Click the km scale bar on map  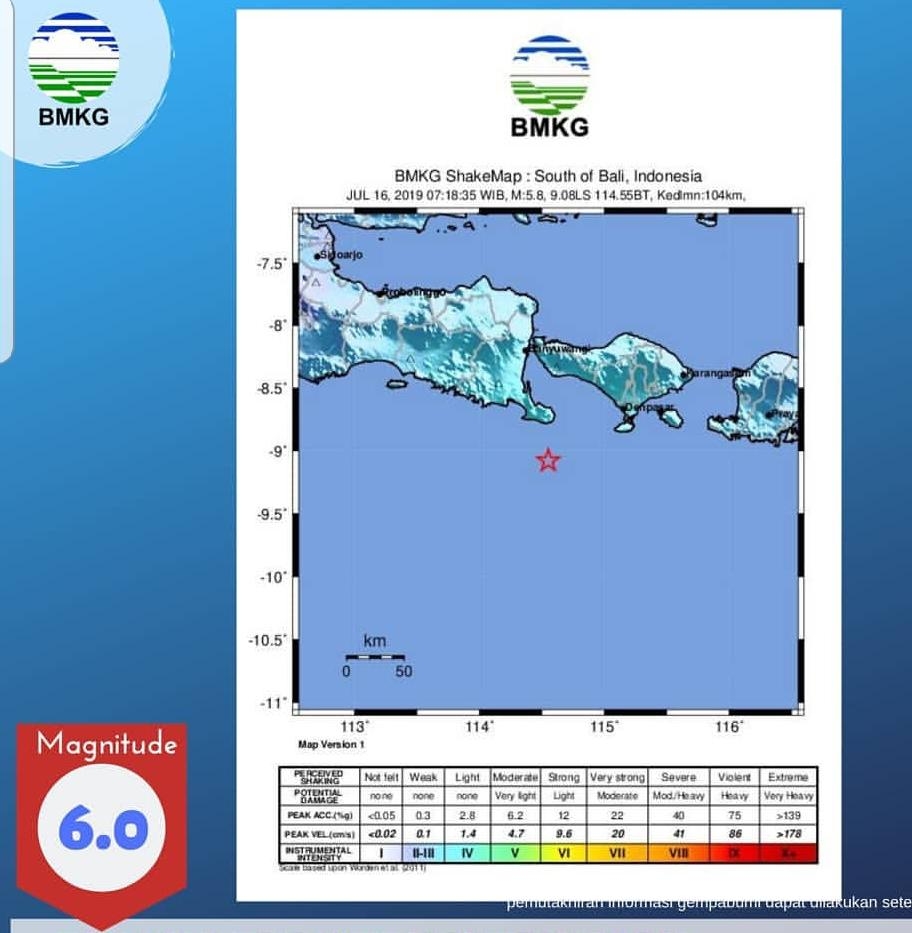click(374, 658)
